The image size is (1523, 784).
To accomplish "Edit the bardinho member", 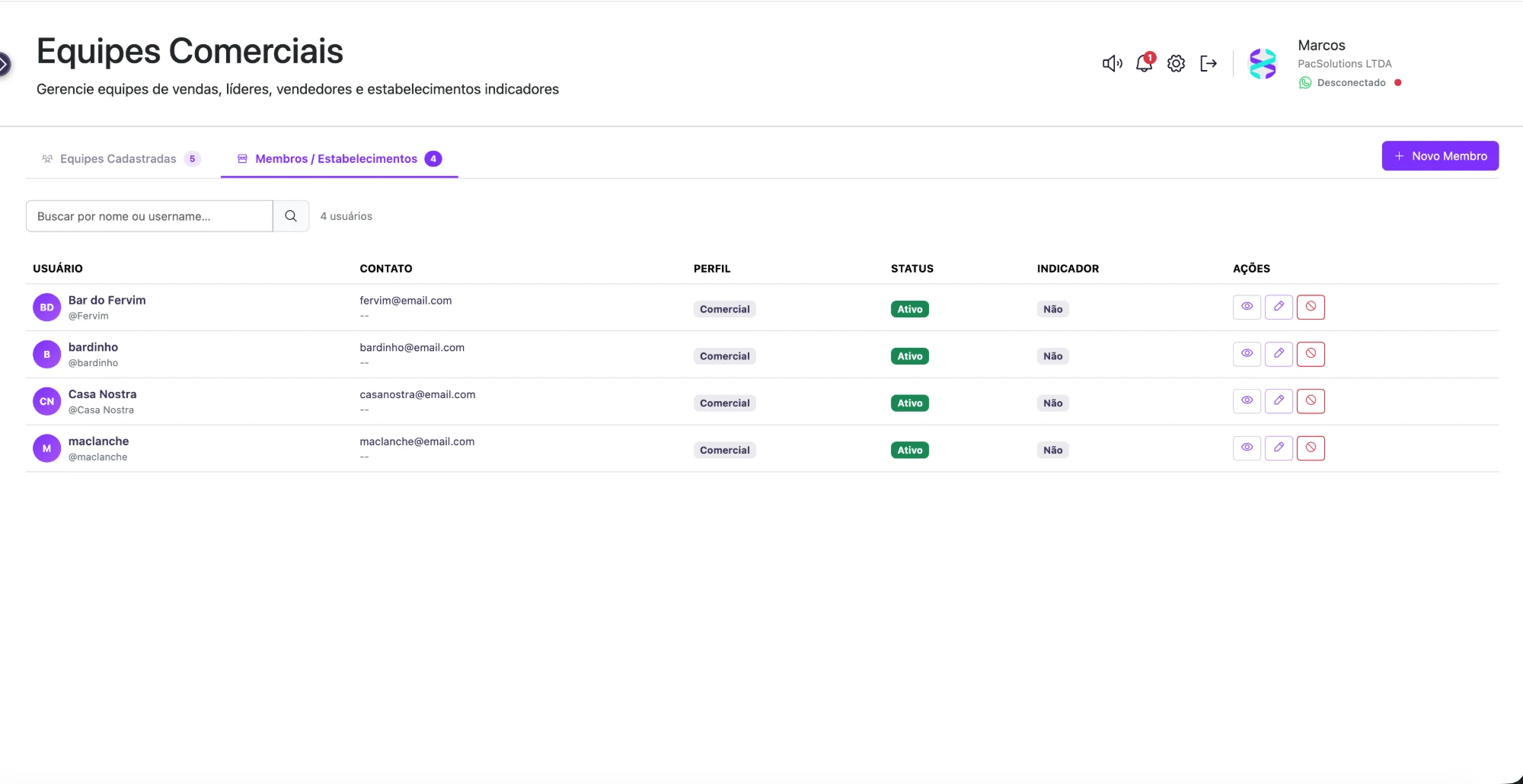I will point(1279,354).
